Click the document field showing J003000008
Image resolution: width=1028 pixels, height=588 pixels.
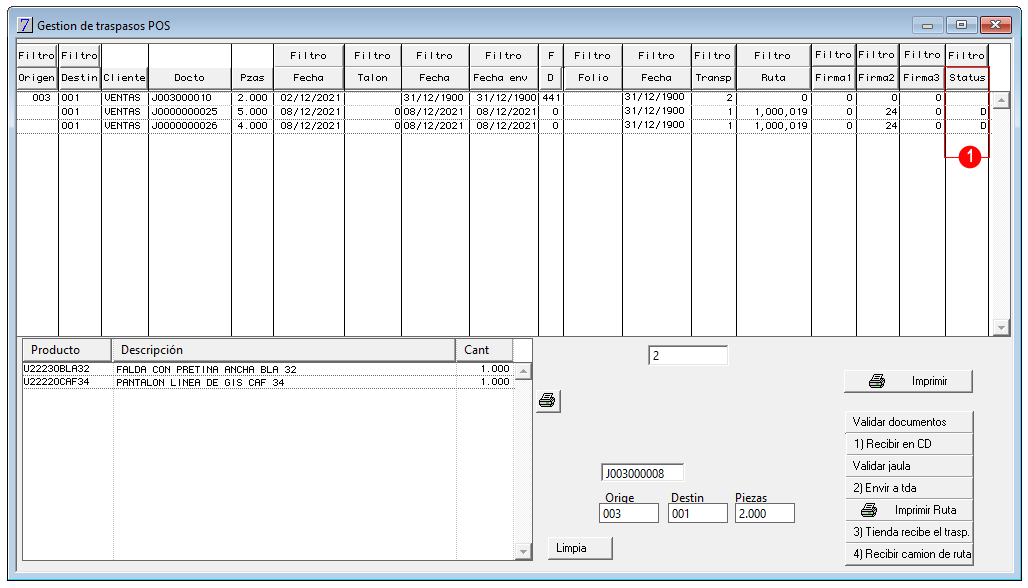point(642,473)
